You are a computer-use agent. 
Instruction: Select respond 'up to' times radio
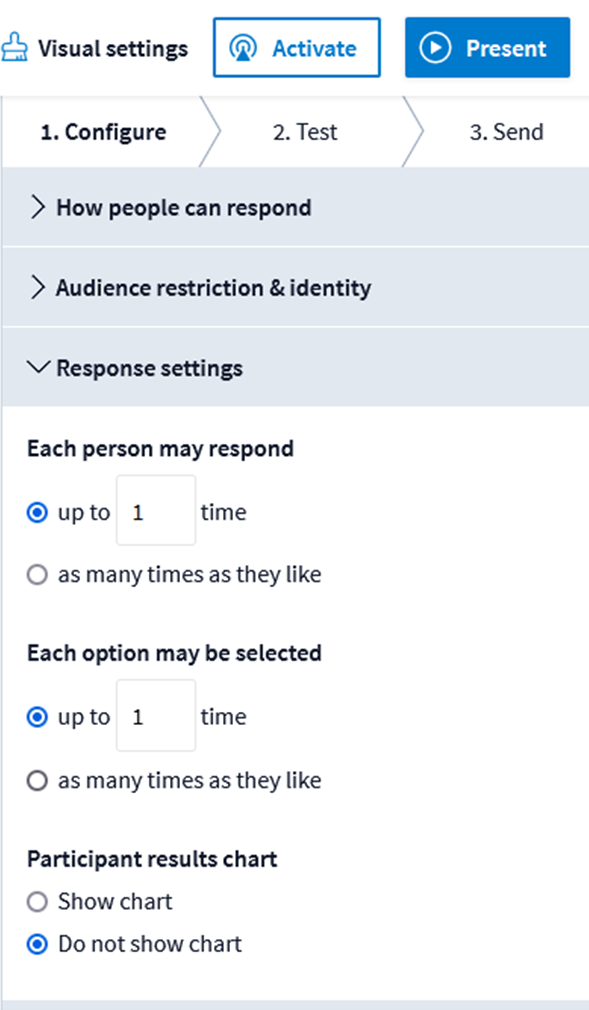pyautogui.click(x=37, y=513)
